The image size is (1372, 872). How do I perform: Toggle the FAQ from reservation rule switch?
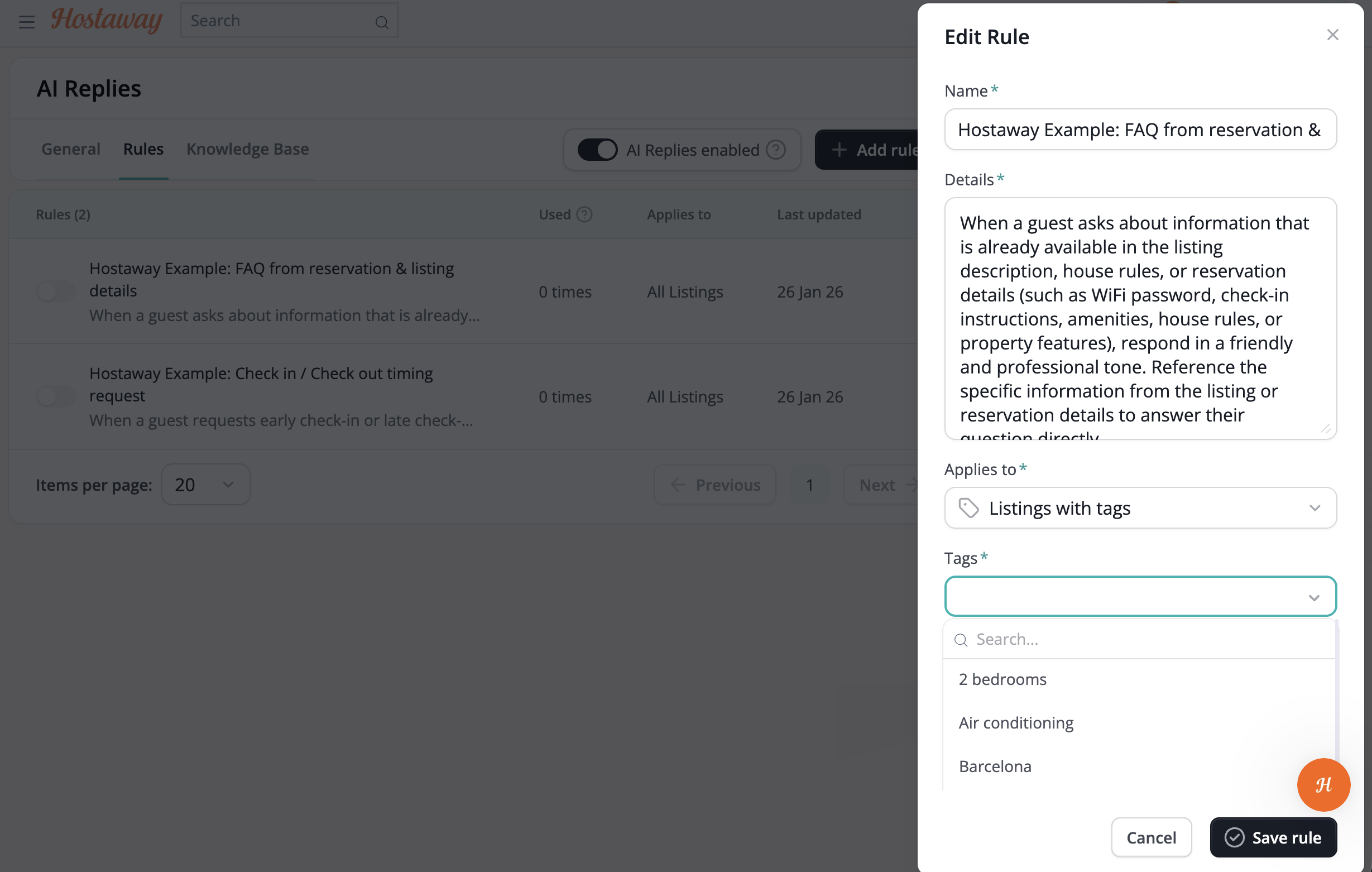pos(55,291)
